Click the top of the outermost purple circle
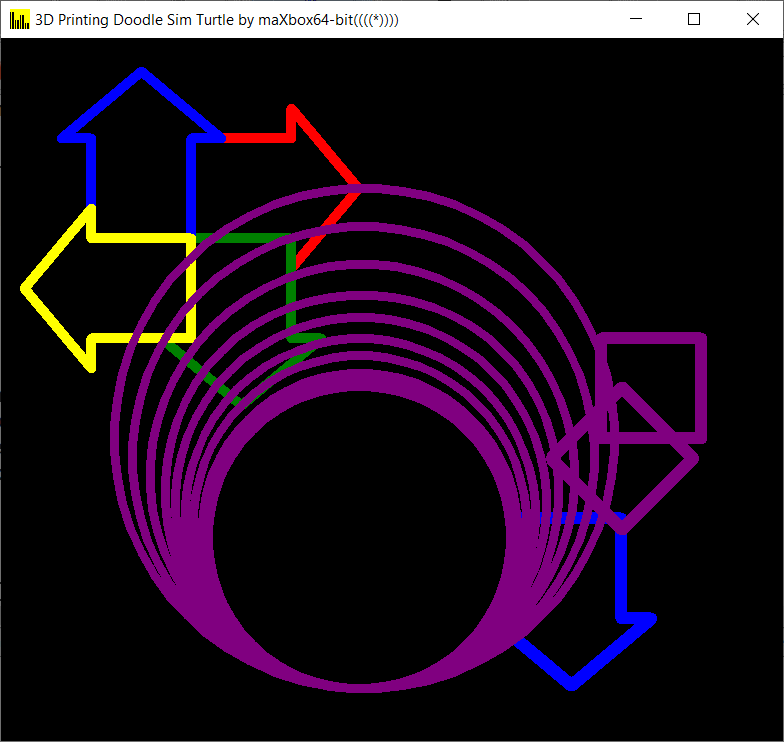Screen dimensions: 784x742 (x=362, y=189)
